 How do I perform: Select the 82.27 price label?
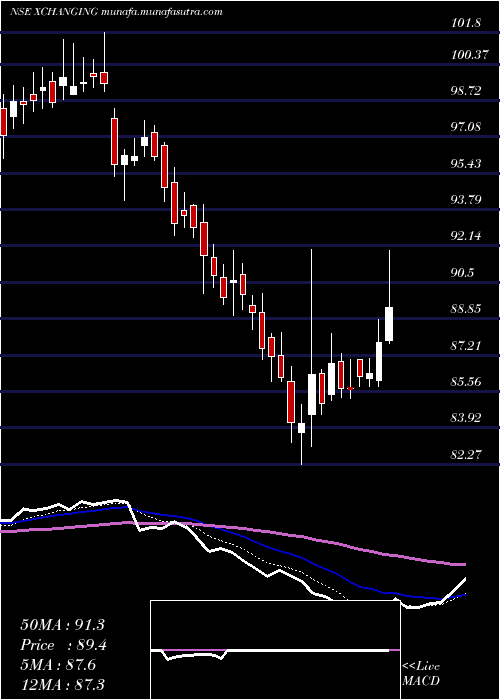(x=466, y=455)
